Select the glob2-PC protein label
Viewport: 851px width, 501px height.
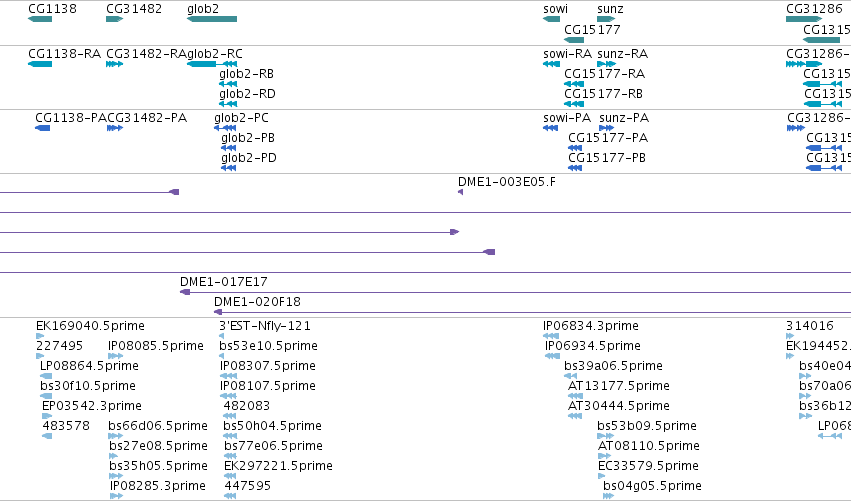[x=242, y=118]
